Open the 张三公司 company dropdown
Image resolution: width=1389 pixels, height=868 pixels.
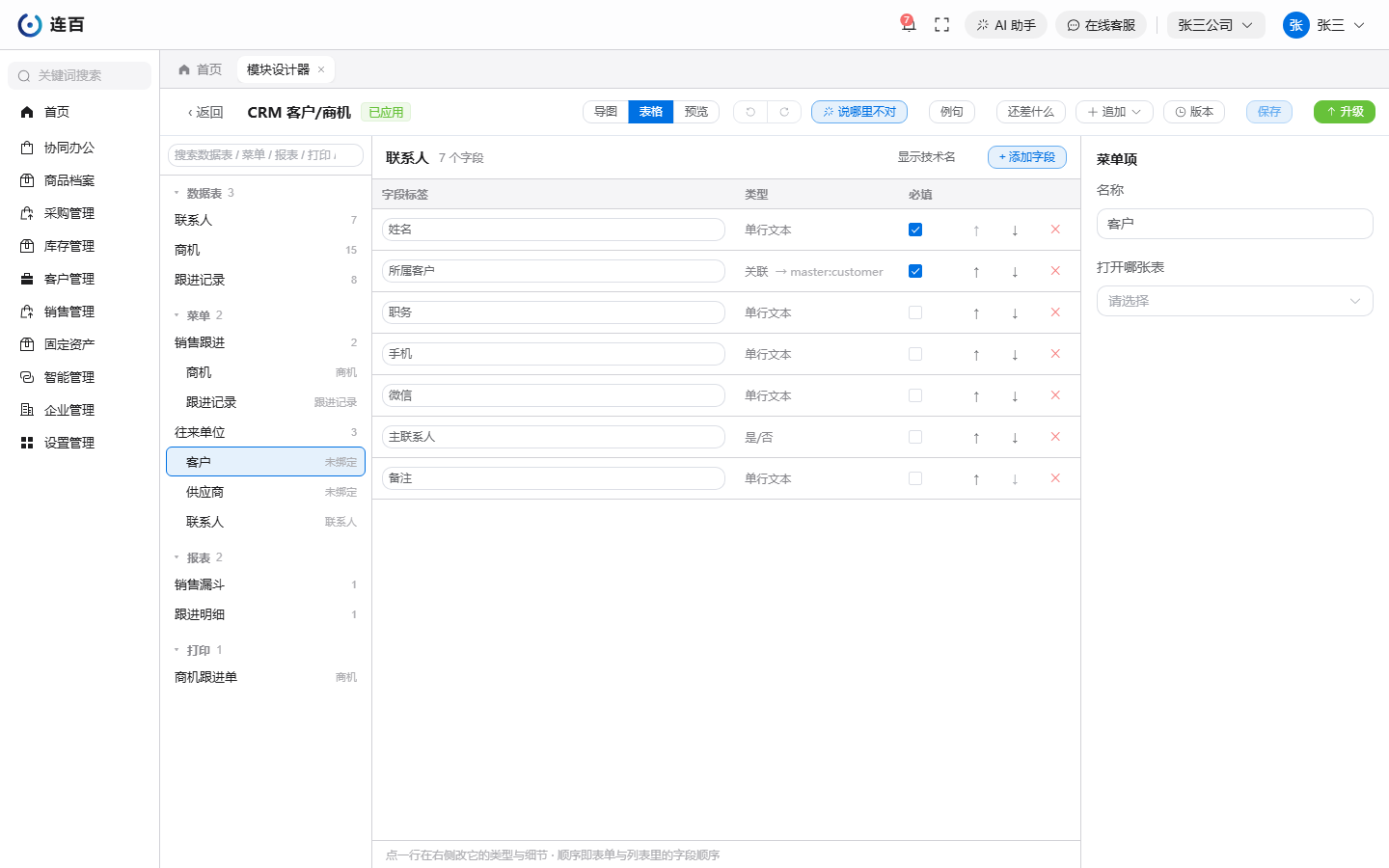[x=1215, y=25]
